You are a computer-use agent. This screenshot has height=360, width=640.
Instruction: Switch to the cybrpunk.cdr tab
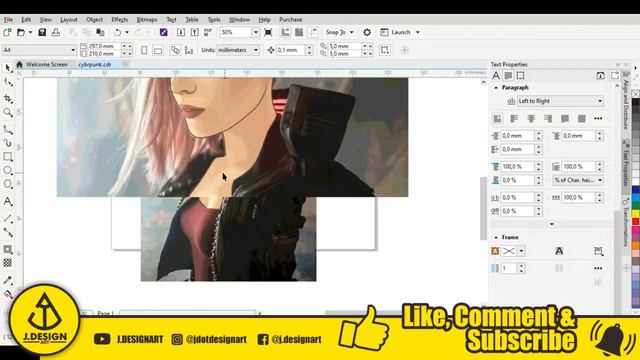(x=95, y=64)
